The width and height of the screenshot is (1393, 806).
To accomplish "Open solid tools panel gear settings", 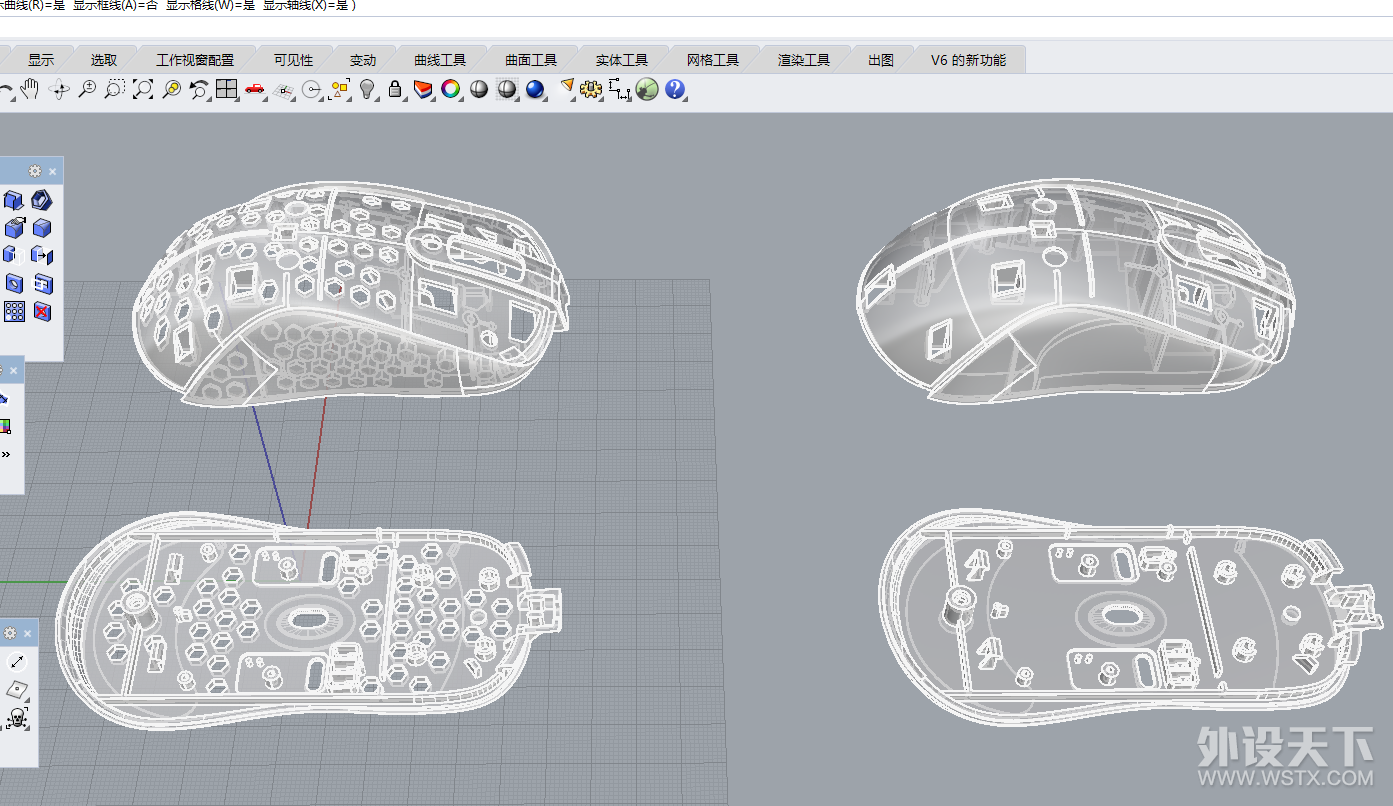I will tap(35, 172).
